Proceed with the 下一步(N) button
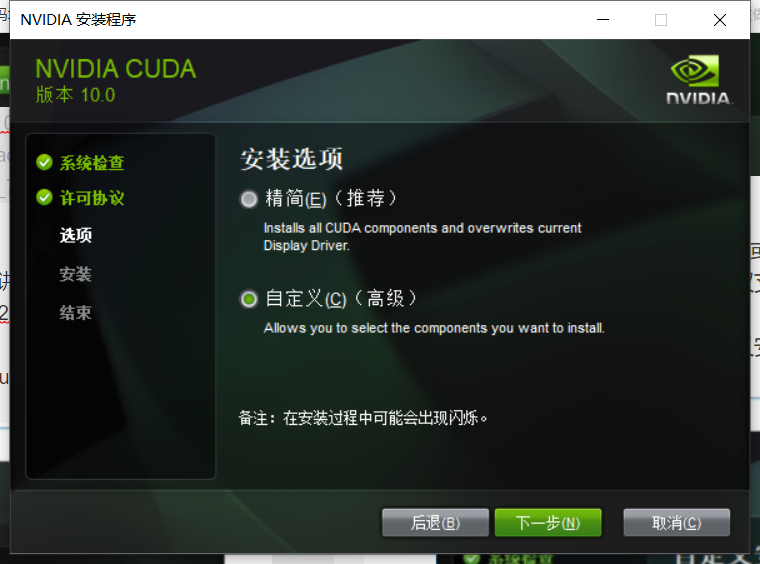Image resolution: width=760 pixels, height=564 pixels. point(548,523)
